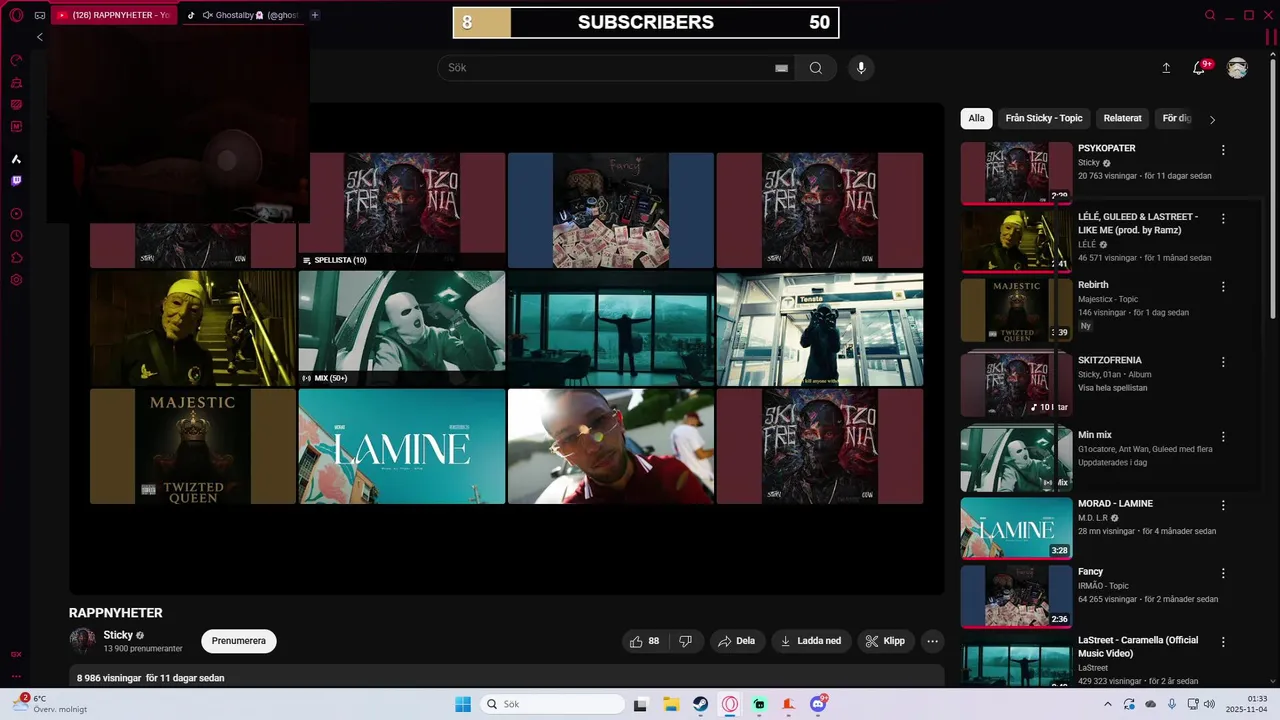Viewport: 1280px width, 720px height.
Task: Open Sticky channel avatar
Action: pos(83,641)
